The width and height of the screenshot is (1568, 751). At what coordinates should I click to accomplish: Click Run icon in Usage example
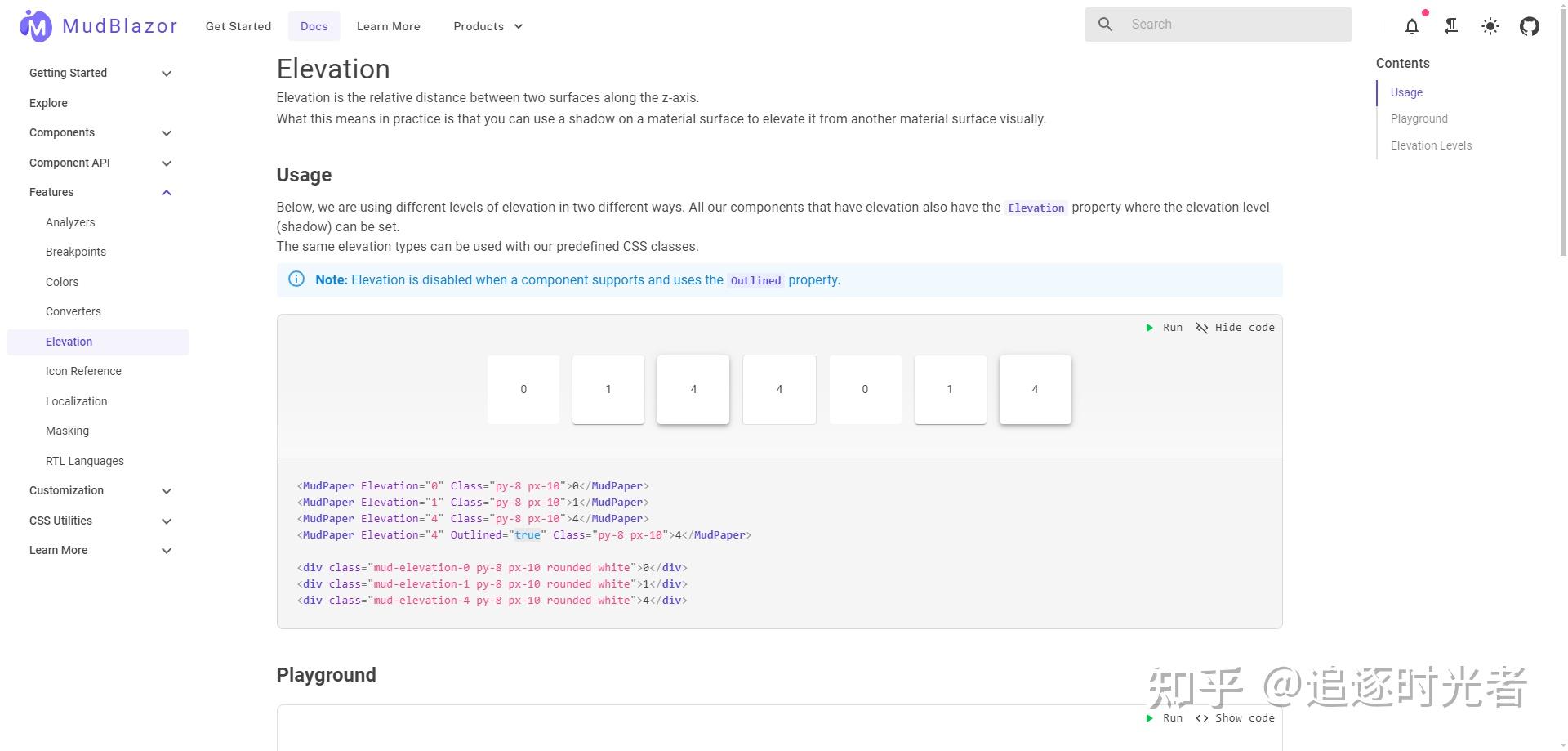[x=1150, y=328]
